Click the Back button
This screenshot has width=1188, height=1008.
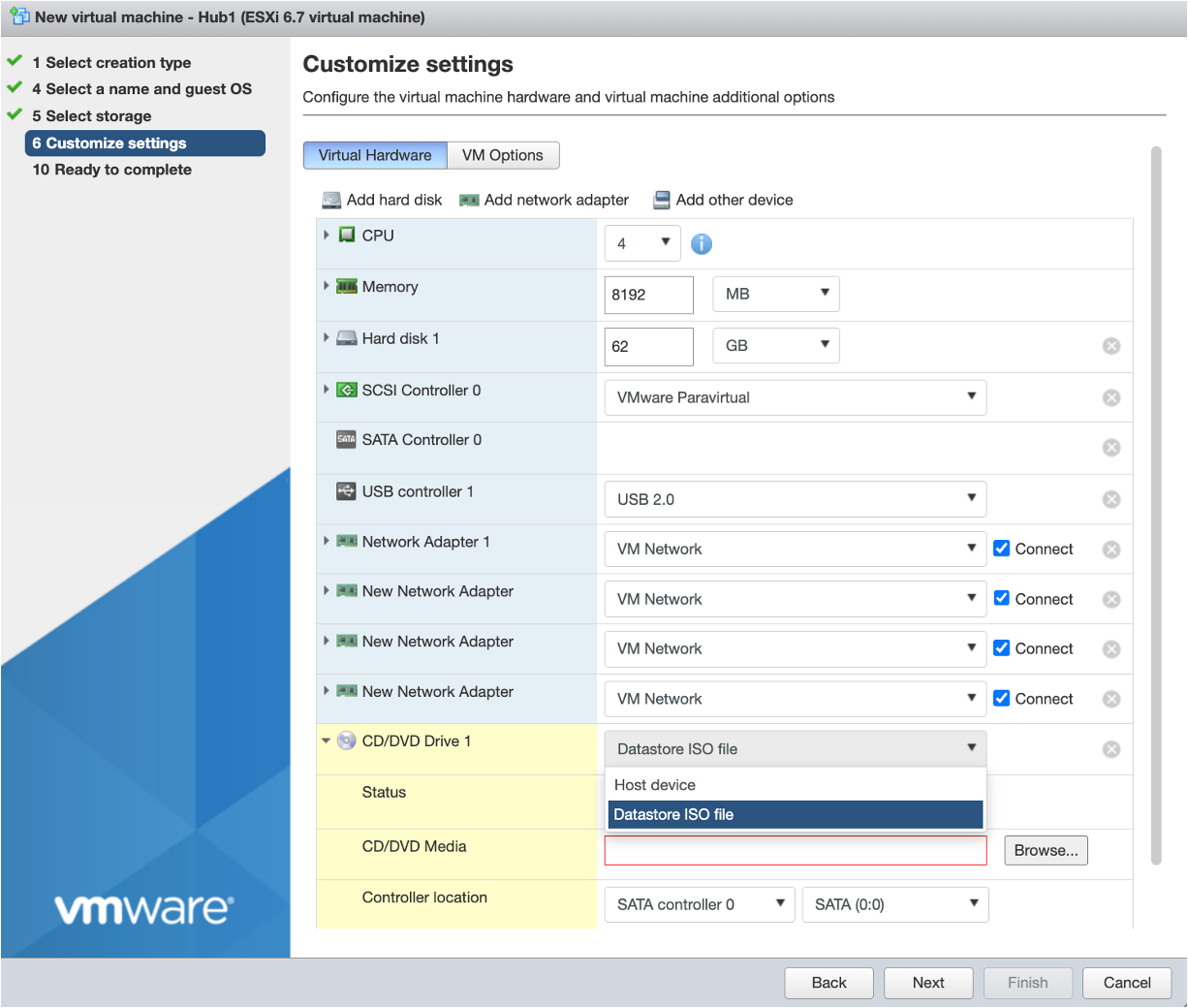pyautogui.click(x=829, y=983)
